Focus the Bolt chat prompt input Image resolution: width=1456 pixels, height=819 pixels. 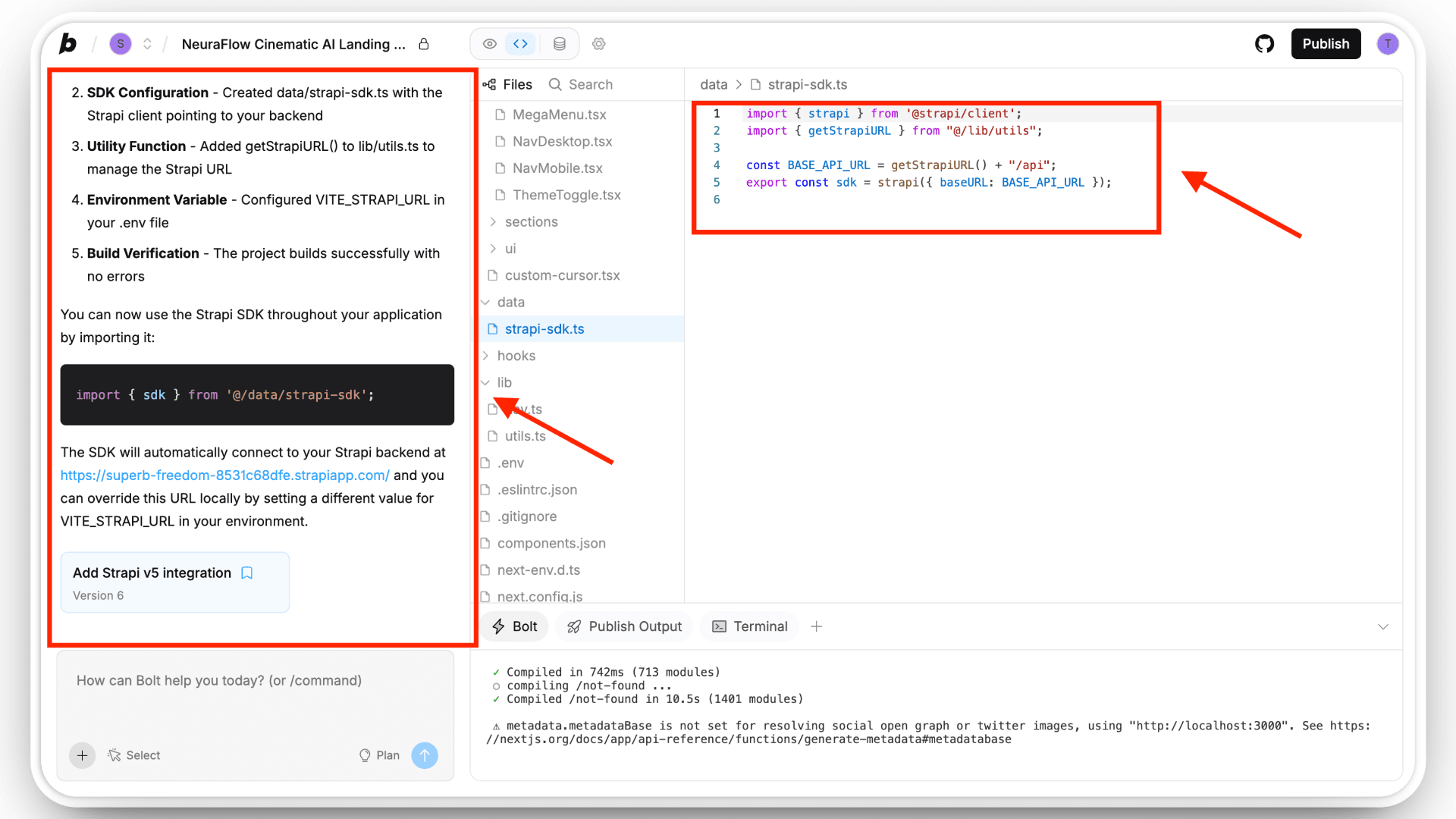pyautogui.click(x=256, y=681)
